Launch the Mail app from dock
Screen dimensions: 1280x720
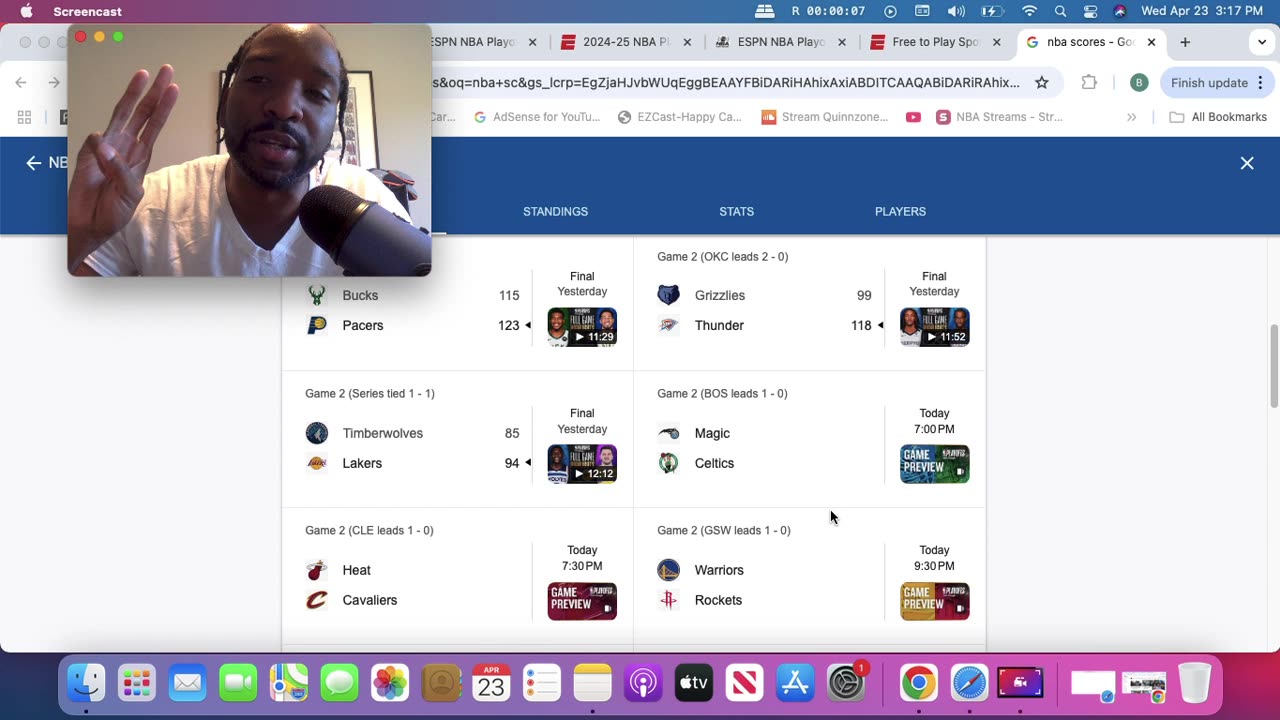tap(187, 684)
